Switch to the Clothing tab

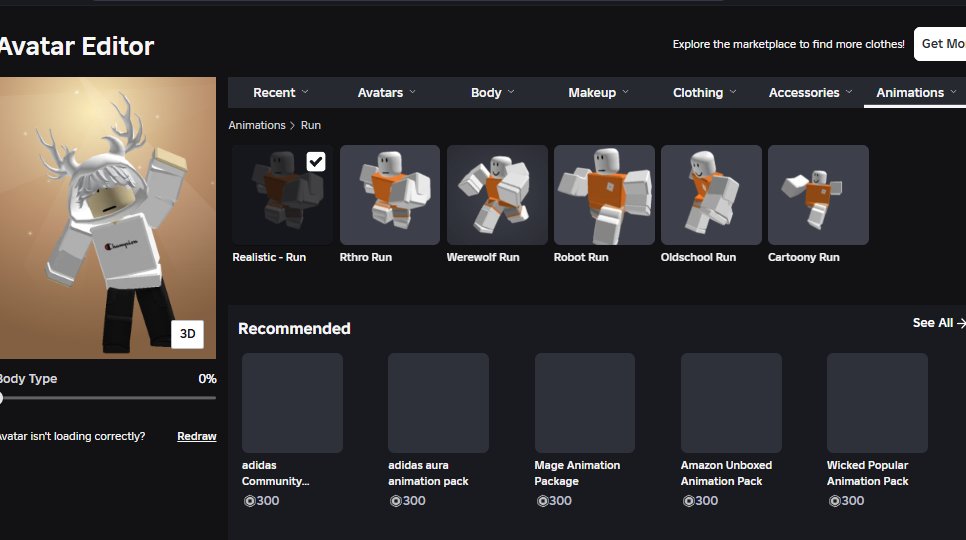coord(704,92)
